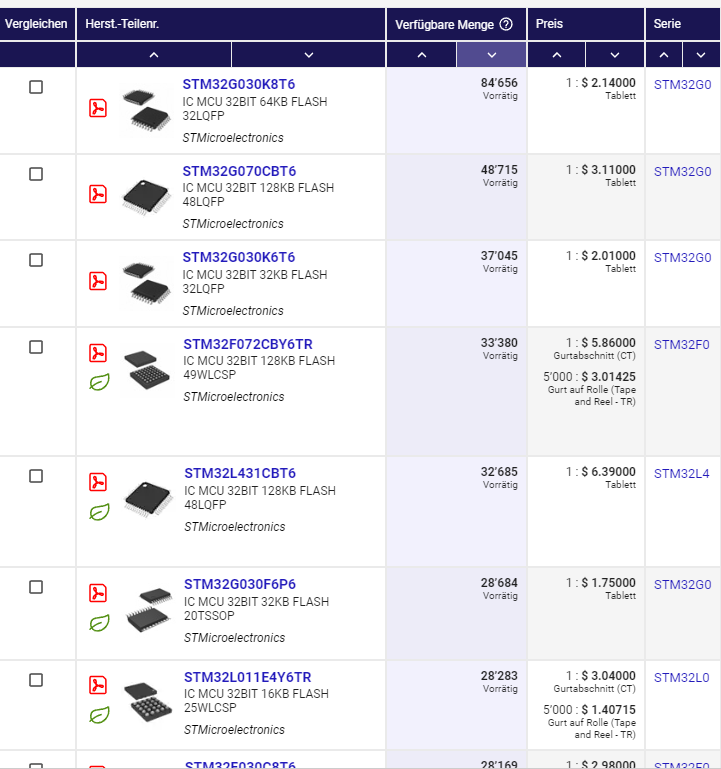Screen dimensions: 721x769
Task: Tick compare checkbox for STM32L431CBT6
Action: point(36,476)
